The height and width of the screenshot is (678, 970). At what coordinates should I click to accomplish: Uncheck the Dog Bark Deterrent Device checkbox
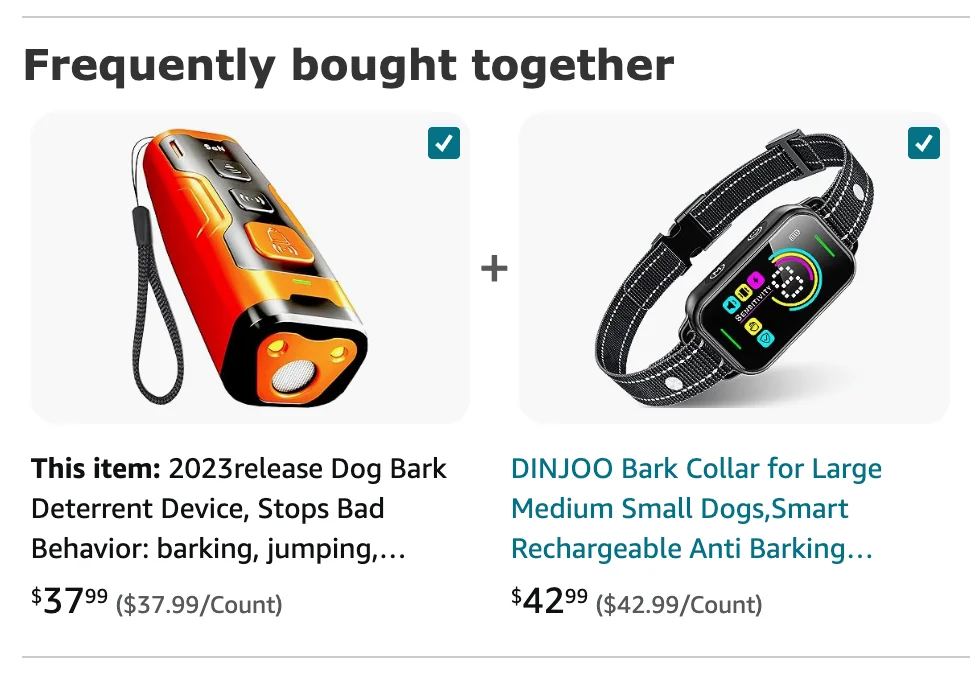pos(443,143)
